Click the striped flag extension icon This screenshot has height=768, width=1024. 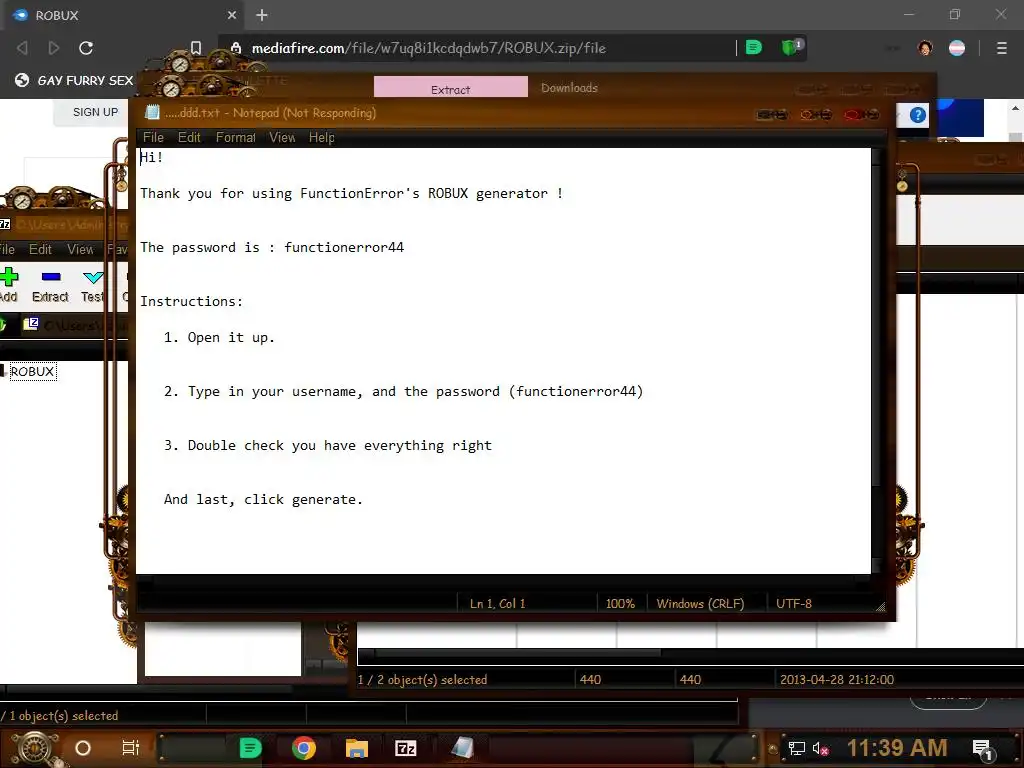pyautogui.click(x=957, y=48)
